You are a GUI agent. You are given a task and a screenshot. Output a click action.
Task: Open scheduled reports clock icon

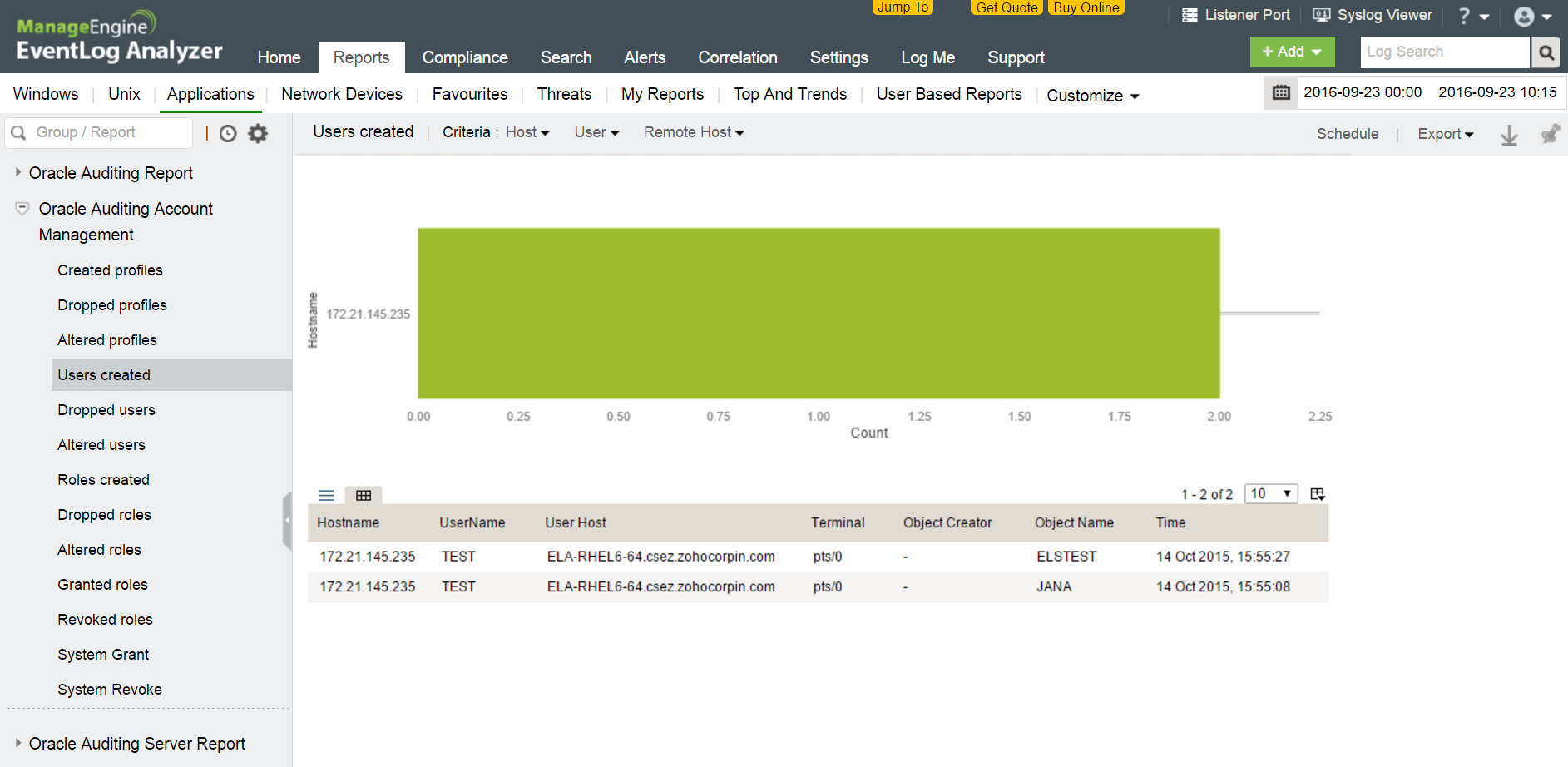[x=228, y=133]
